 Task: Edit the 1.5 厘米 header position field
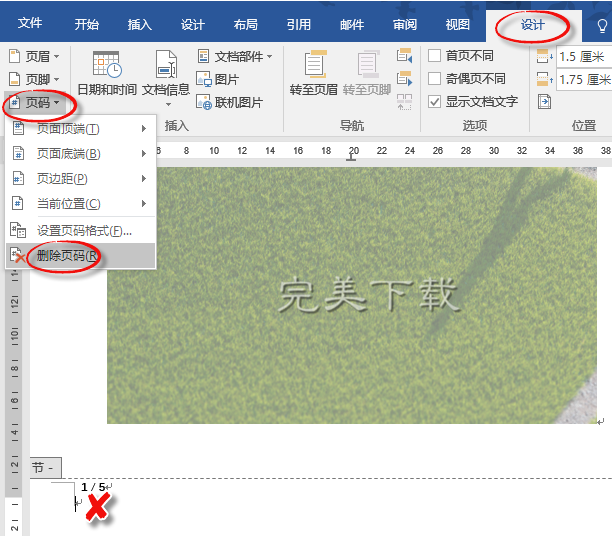pyautogui.click(x=584, y=57)
